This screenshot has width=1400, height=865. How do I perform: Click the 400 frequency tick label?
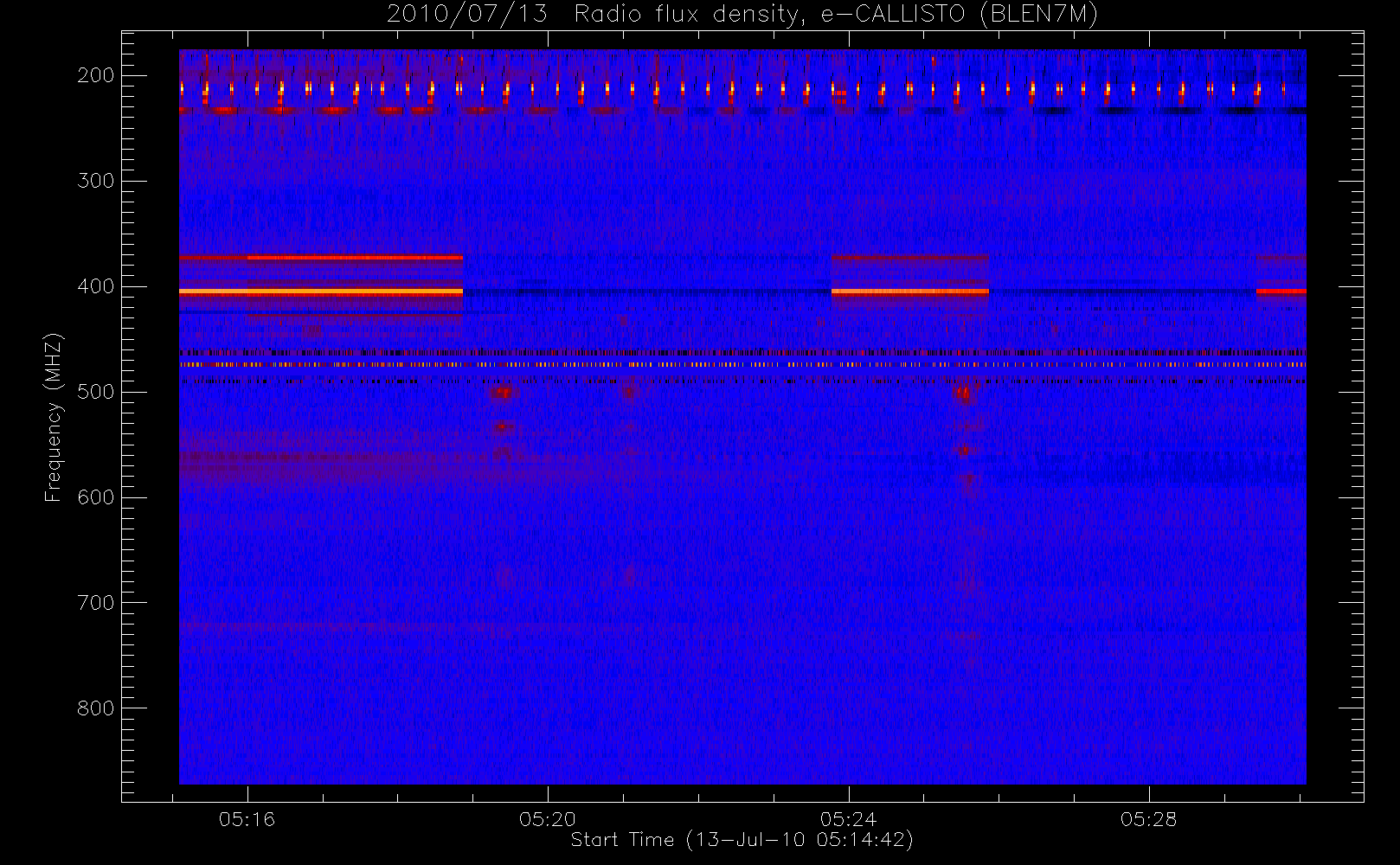coord(95,286)
